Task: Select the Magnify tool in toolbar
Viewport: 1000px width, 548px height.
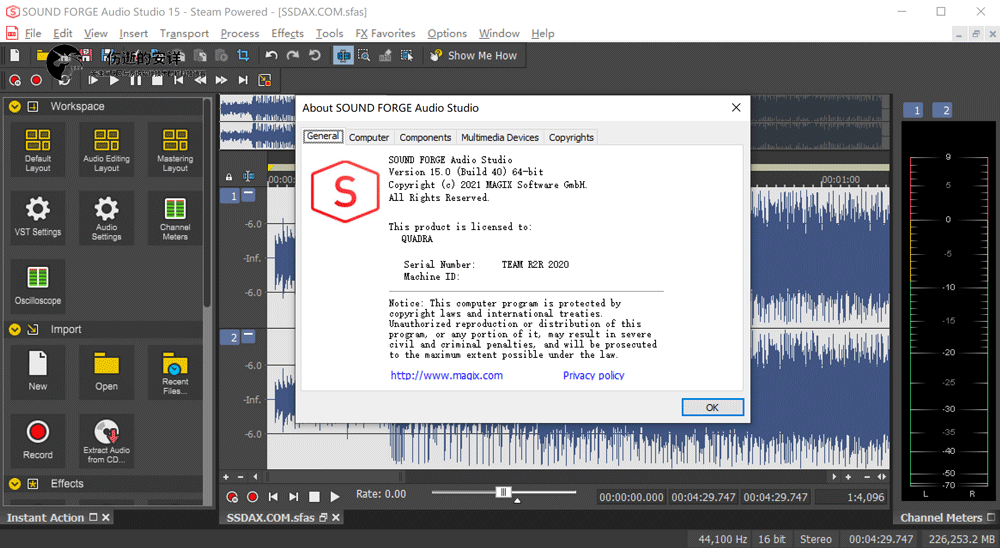Action: 364,56
